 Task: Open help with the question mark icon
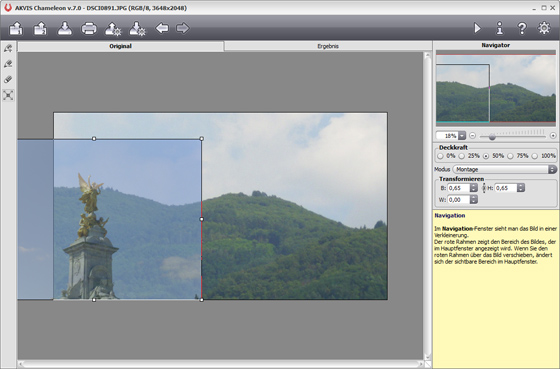(522, 28)
